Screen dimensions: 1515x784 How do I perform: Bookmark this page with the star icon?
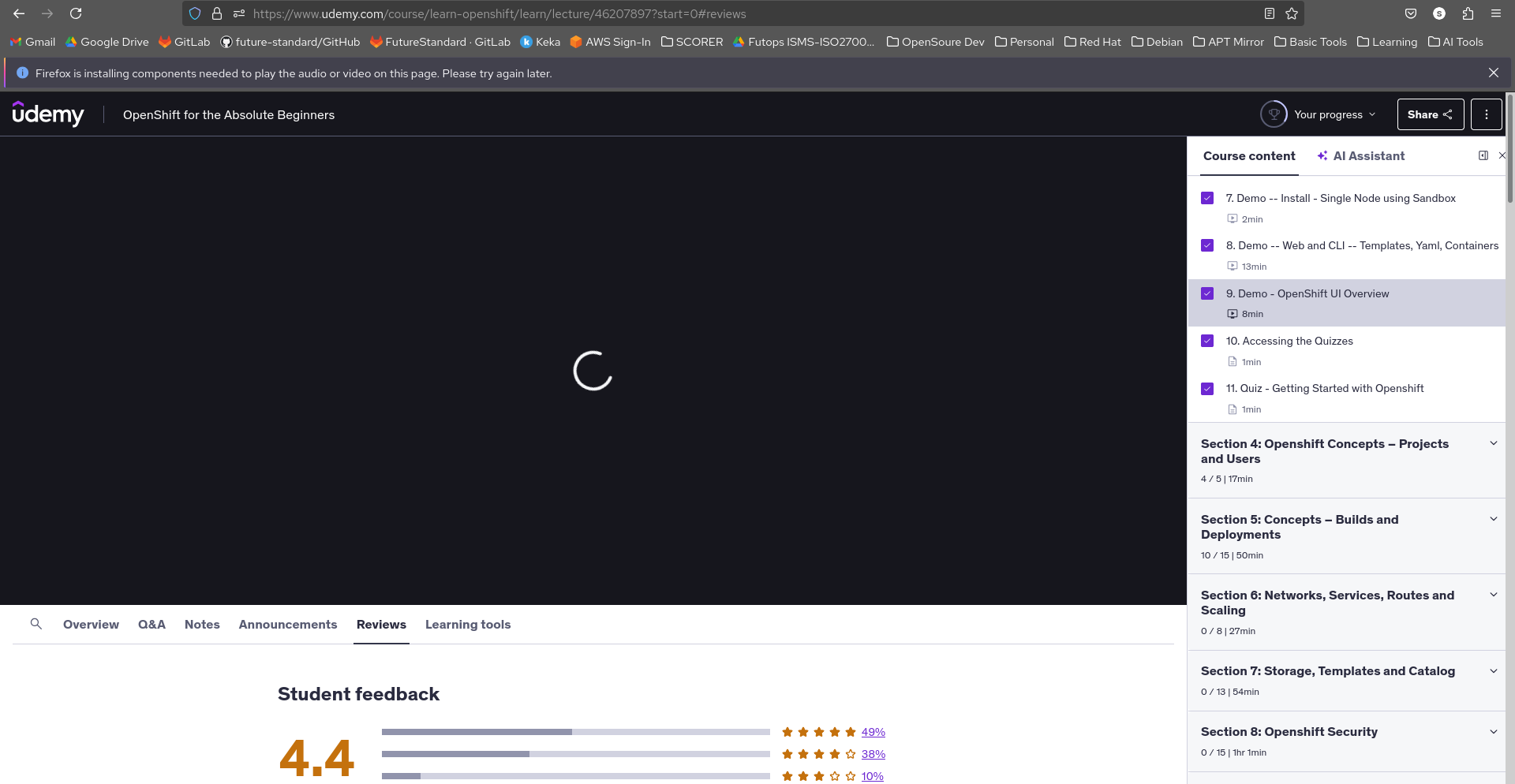(1292, 13)
